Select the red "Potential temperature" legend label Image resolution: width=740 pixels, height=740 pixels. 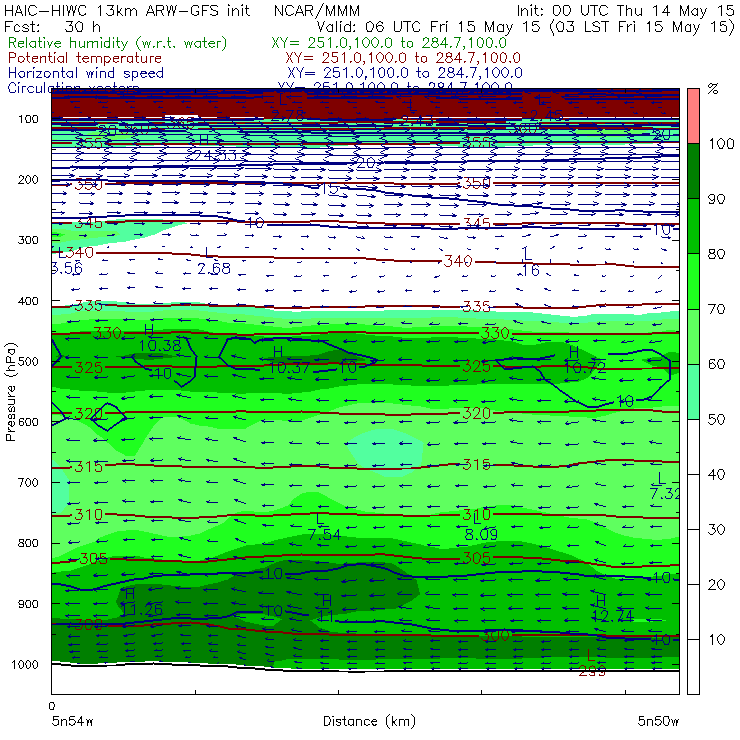[x=84, y=58]
